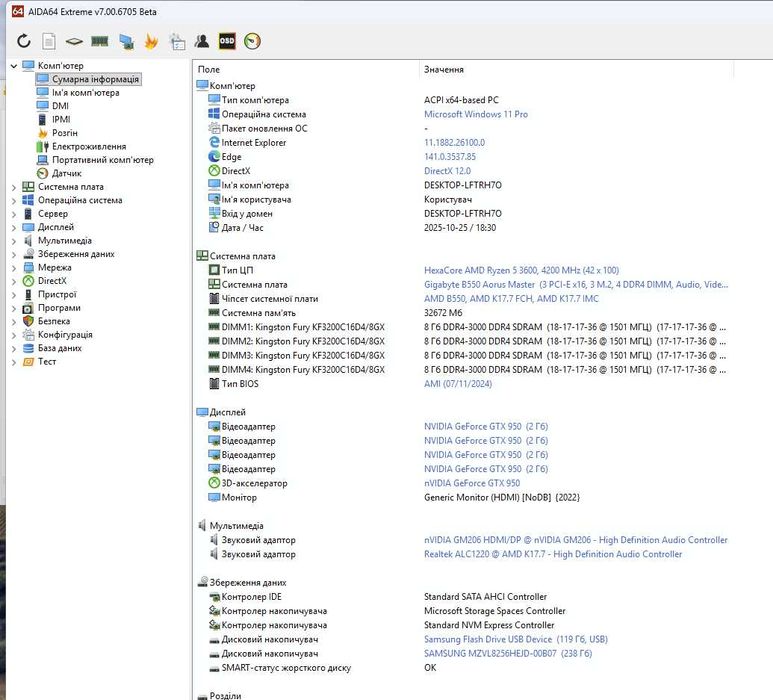
Task: Open the memory module toolbar icon
Action: coord(100,41)
